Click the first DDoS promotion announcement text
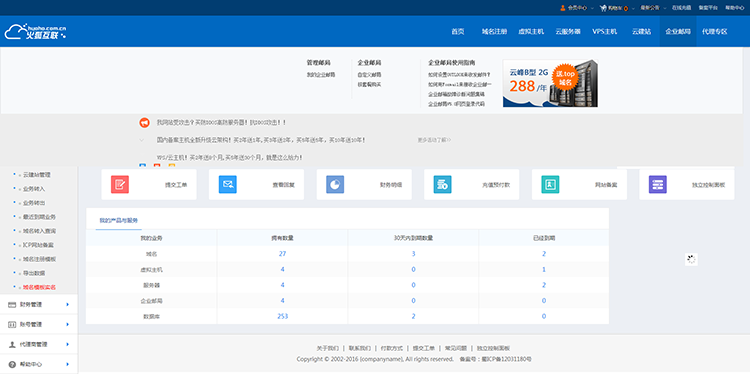The height and width of the screenshot is (374, 750). pyautogui.click(x=221, y=122)
